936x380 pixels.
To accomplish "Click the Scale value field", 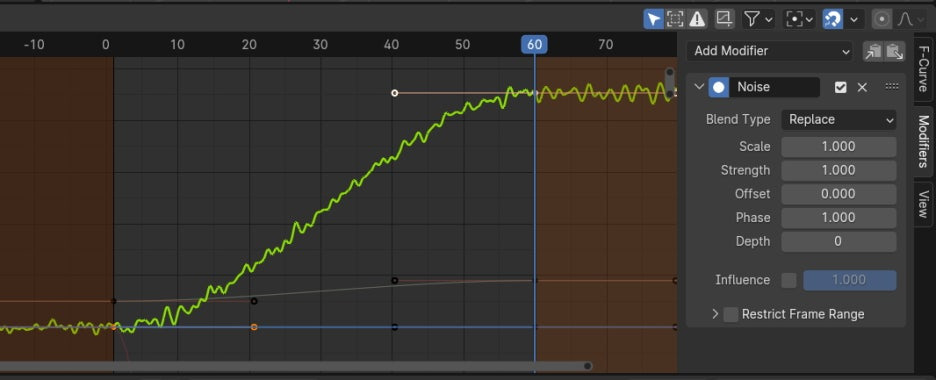I will [x=839, y=147].
